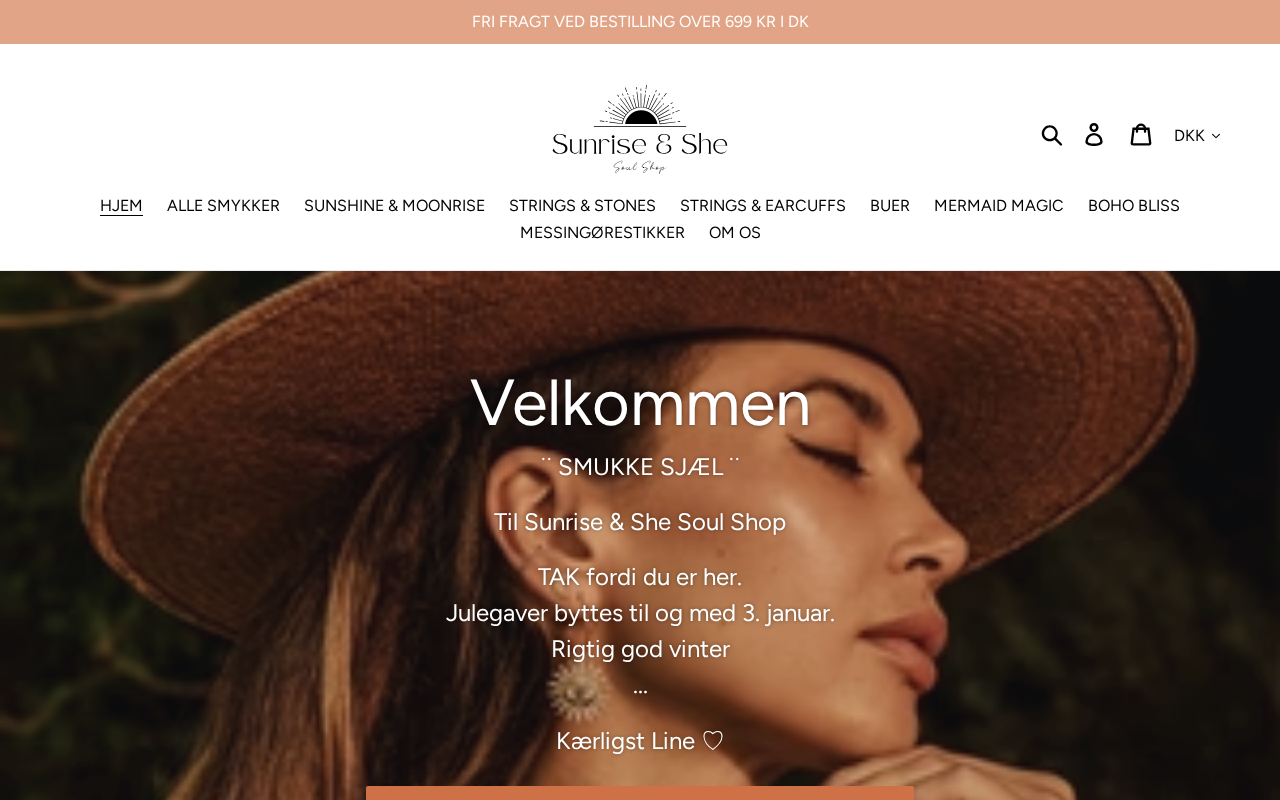Go to ALLE SMYKKER page
This screenshot has height=800, width=1280.
pos(223,205)
